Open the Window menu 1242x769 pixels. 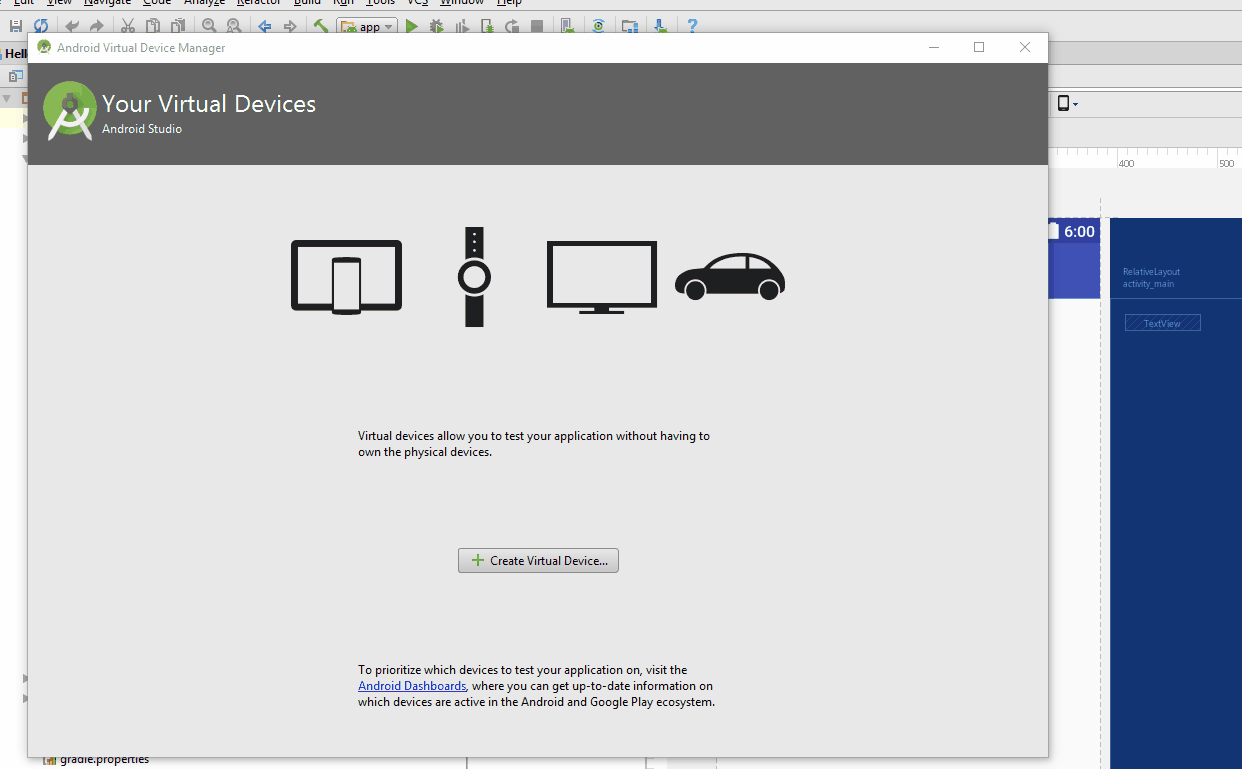[x=462, y=3]
